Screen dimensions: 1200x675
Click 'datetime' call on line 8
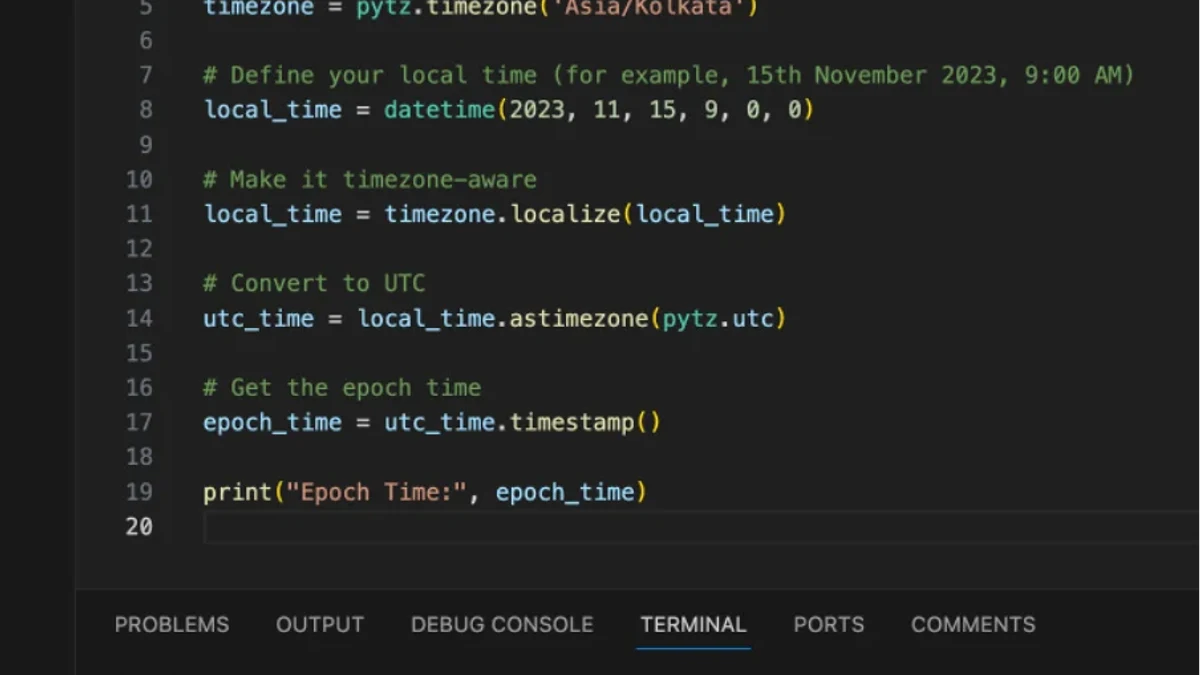439,109
